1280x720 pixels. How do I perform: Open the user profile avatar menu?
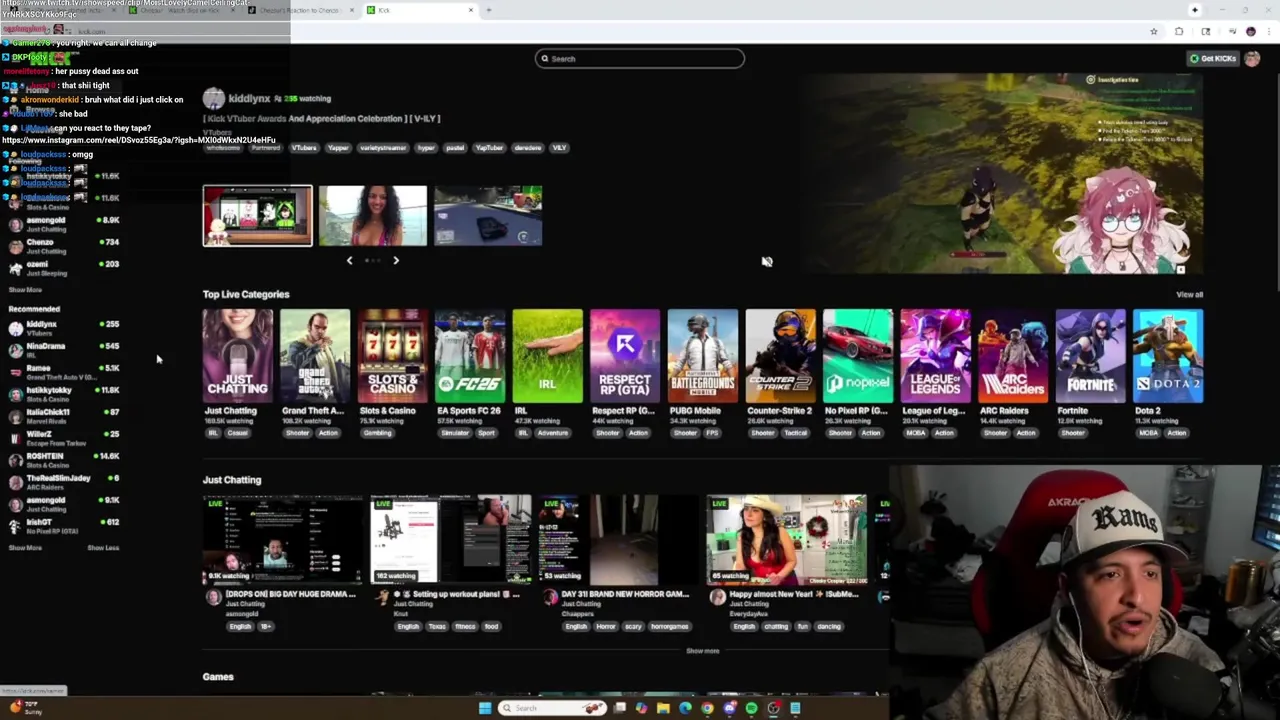1252,58
